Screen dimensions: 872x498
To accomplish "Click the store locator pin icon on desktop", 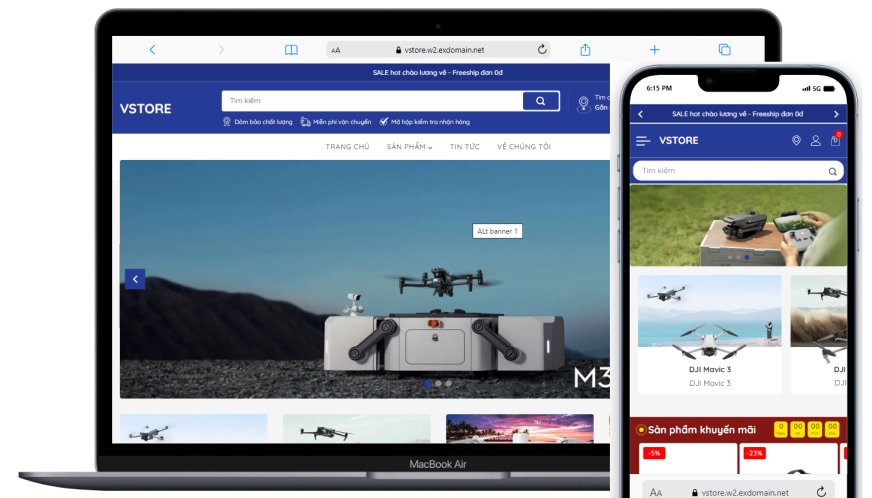I will tap(583, 103).
